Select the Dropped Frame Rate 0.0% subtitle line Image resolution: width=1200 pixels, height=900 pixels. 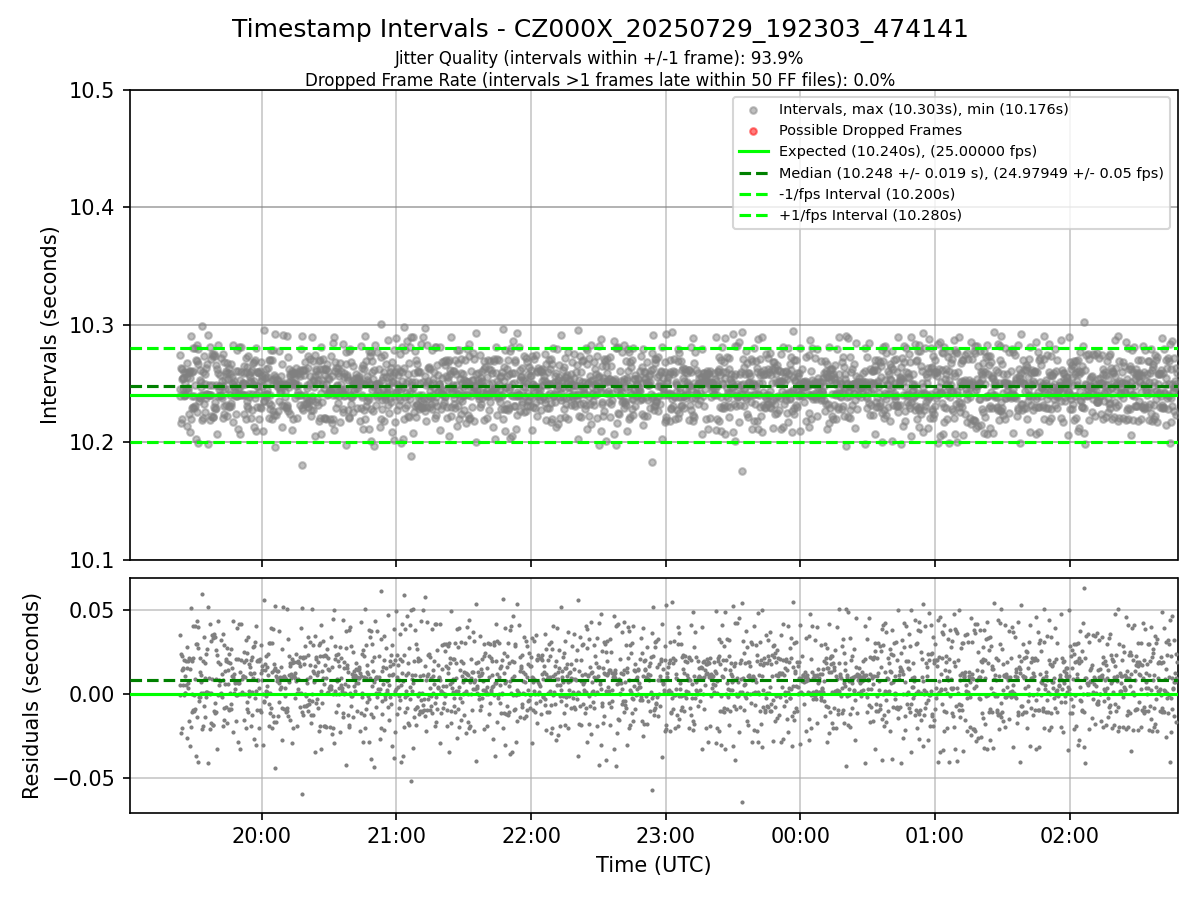click(x=600, y=79)
